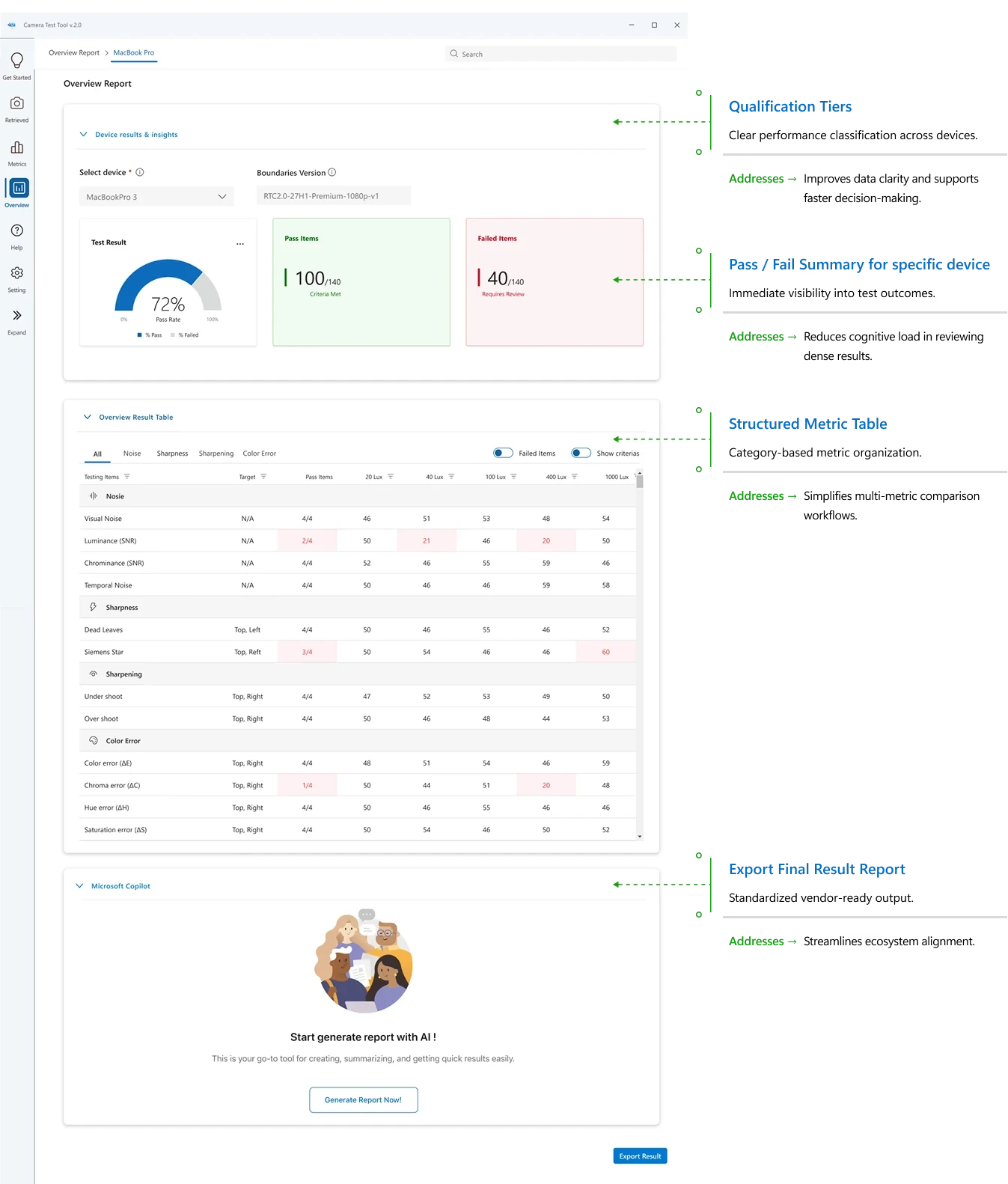Switch to the Sharpness tab

point(173,454)
